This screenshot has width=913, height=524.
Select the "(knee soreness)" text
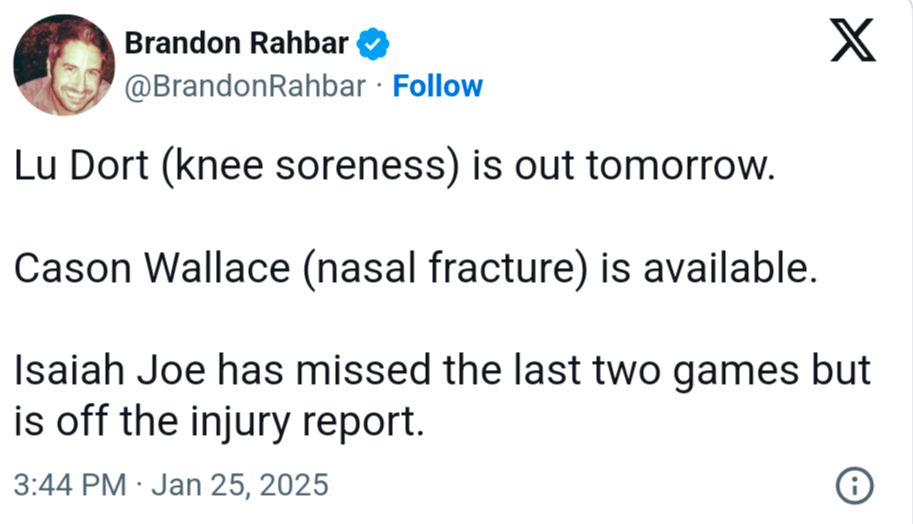(310, 168)
